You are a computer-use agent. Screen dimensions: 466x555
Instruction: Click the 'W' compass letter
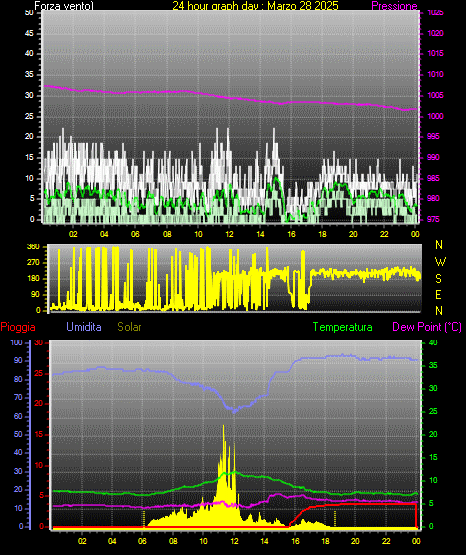(440, 262)
